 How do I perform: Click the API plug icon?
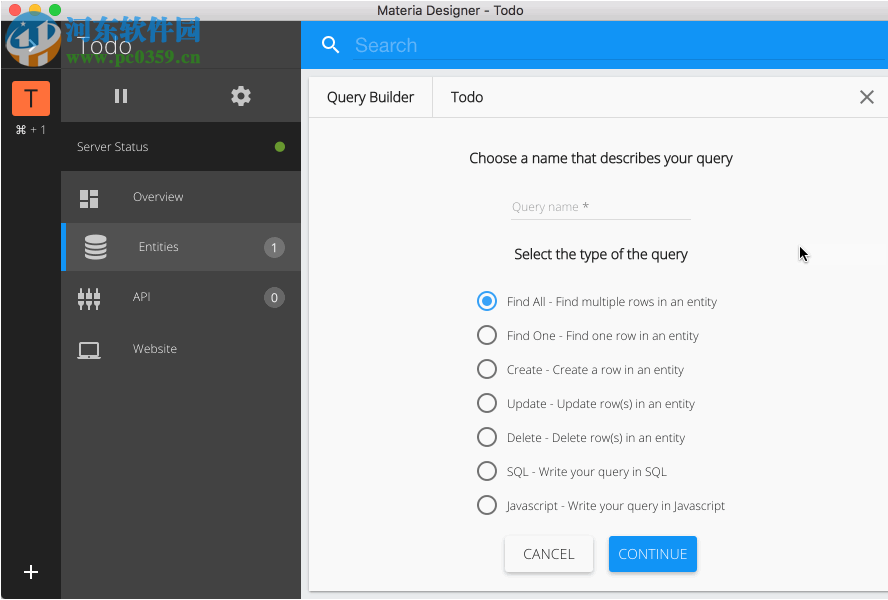[x=89, y=299]
